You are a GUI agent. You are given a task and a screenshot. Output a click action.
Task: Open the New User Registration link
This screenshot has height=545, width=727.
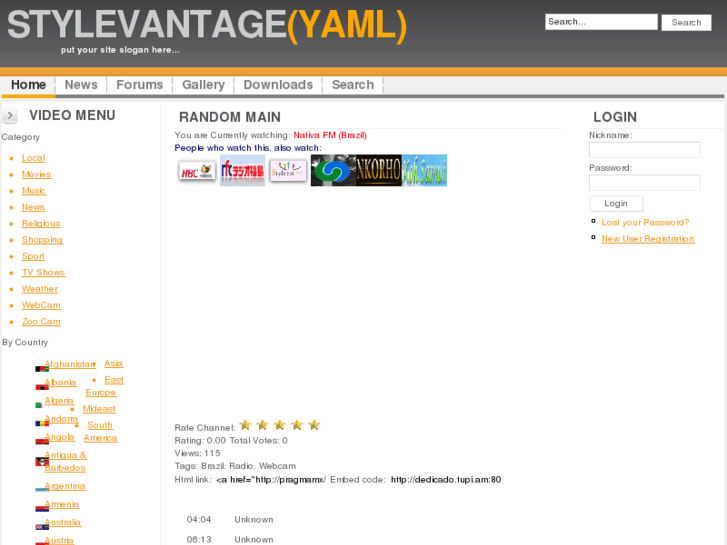648,239
